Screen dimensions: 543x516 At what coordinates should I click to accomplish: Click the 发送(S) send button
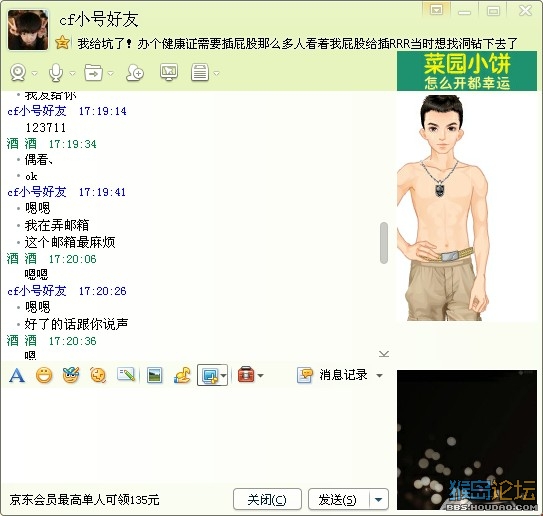pyautogui.click(x=339, y=499)
